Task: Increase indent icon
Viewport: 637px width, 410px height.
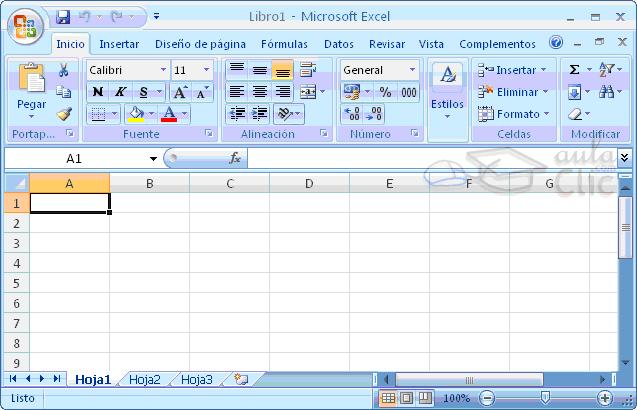Action: pos(260,114)
